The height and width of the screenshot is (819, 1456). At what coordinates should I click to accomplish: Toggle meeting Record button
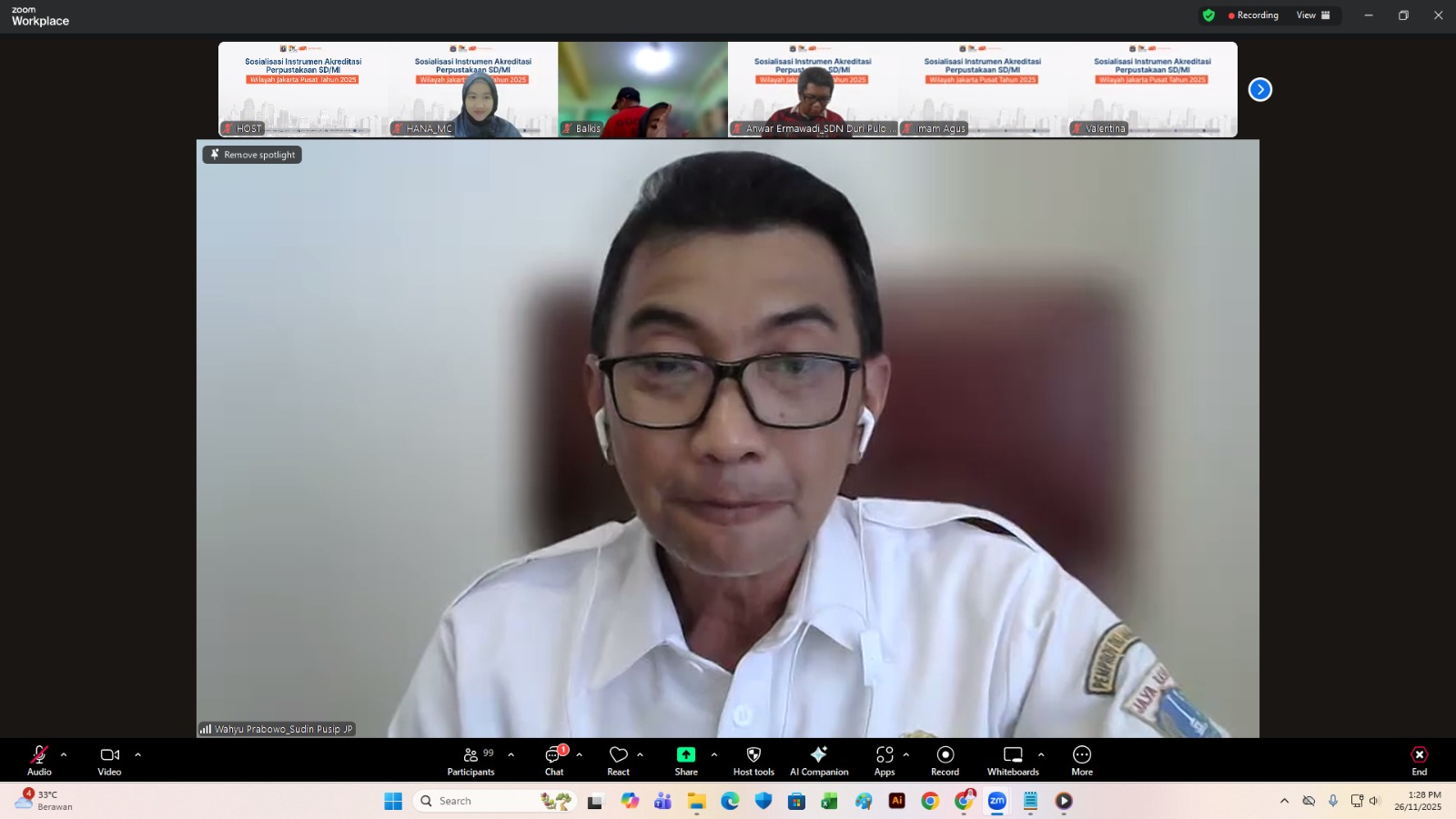coord(945,761)
